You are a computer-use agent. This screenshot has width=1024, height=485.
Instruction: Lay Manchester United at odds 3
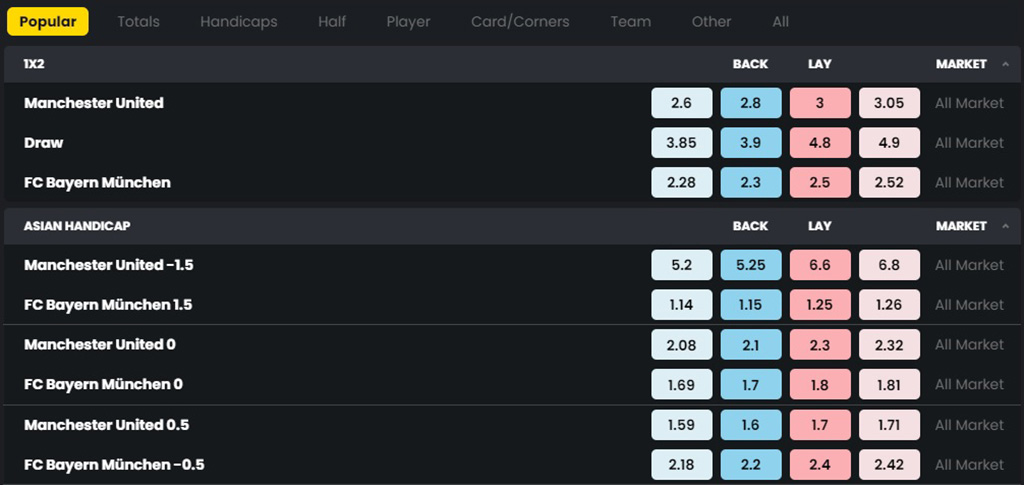point(820,103)
